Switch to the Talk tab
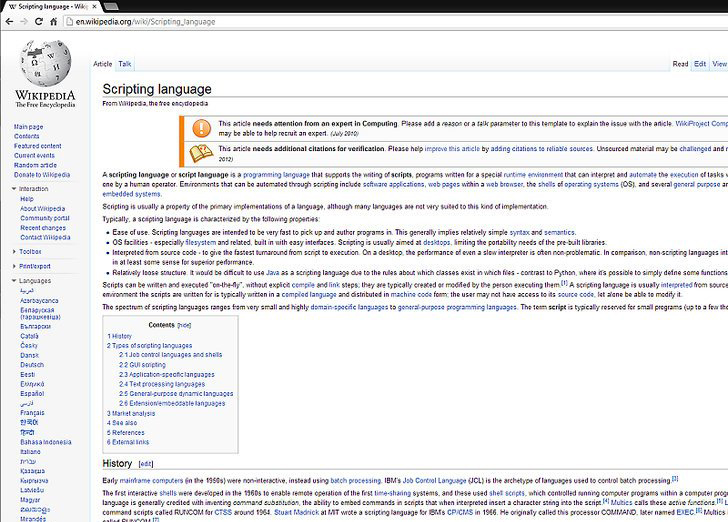Screen dimensions: 728x522 pos(124,64)
